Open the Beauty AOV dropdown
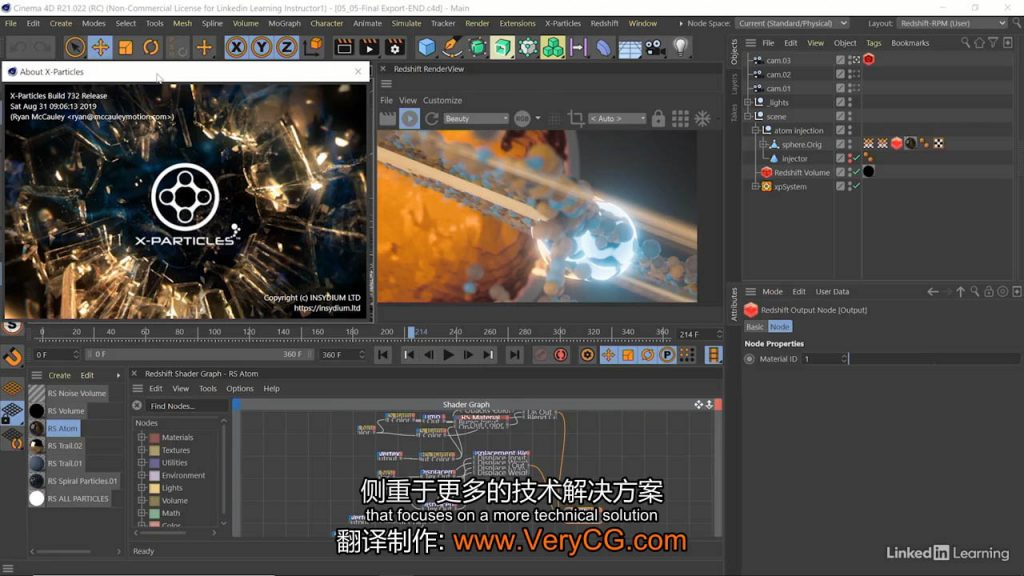1024x576 pixels. [476, 118]
